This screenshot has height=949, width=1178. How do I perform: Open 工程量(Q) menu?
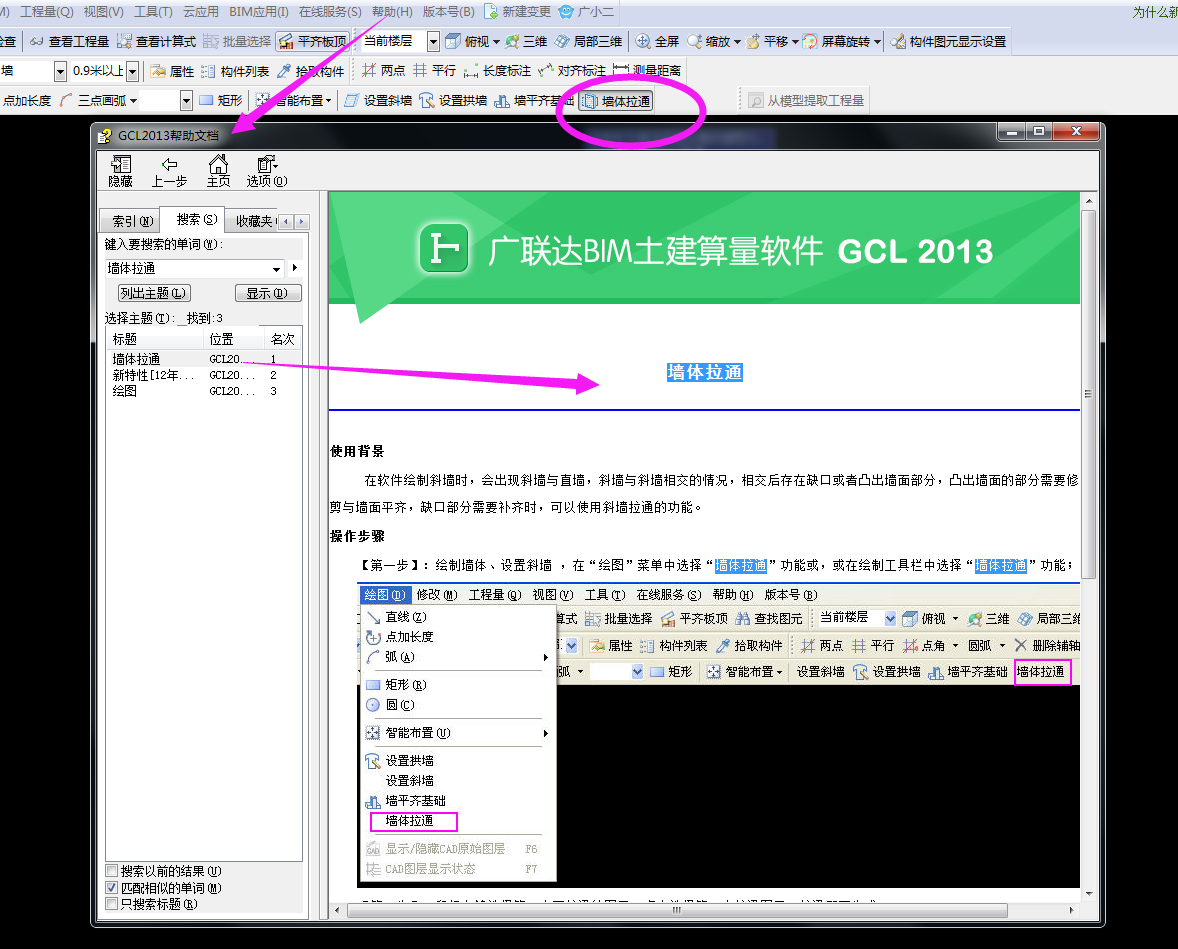coord(47,11)
